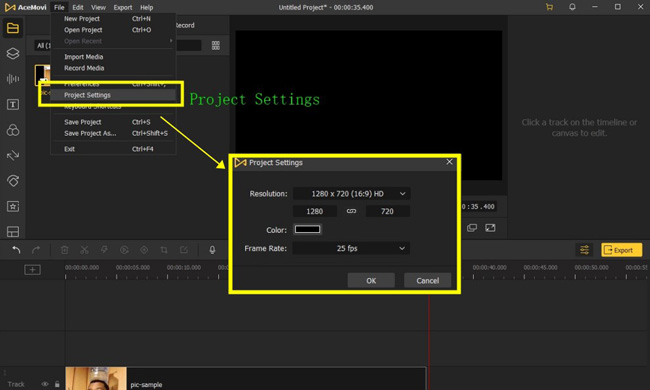Click the Undo arrow in timeline toolbar
The height and width of the screenshot is (390, 650).
click(16, 250)
